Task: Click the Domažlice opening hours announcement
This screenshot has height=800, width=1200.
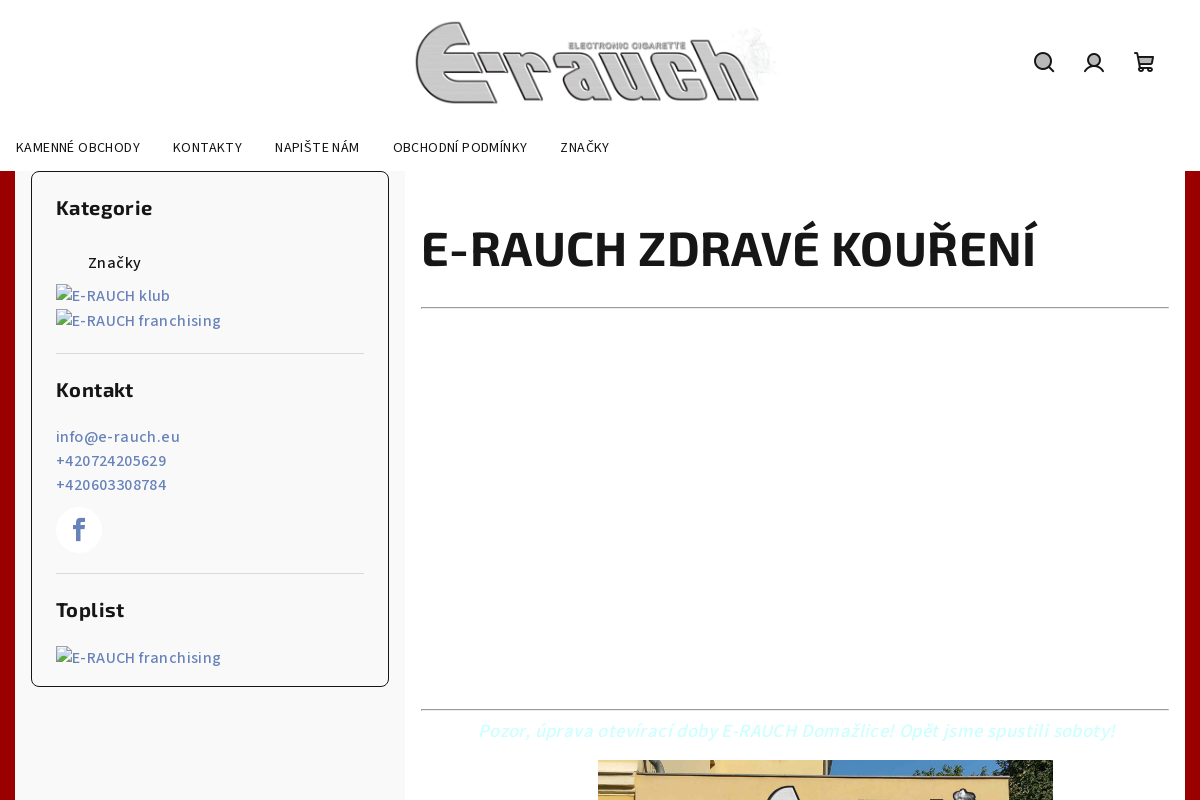Action: pyautogui.click(x=796, y=730)
